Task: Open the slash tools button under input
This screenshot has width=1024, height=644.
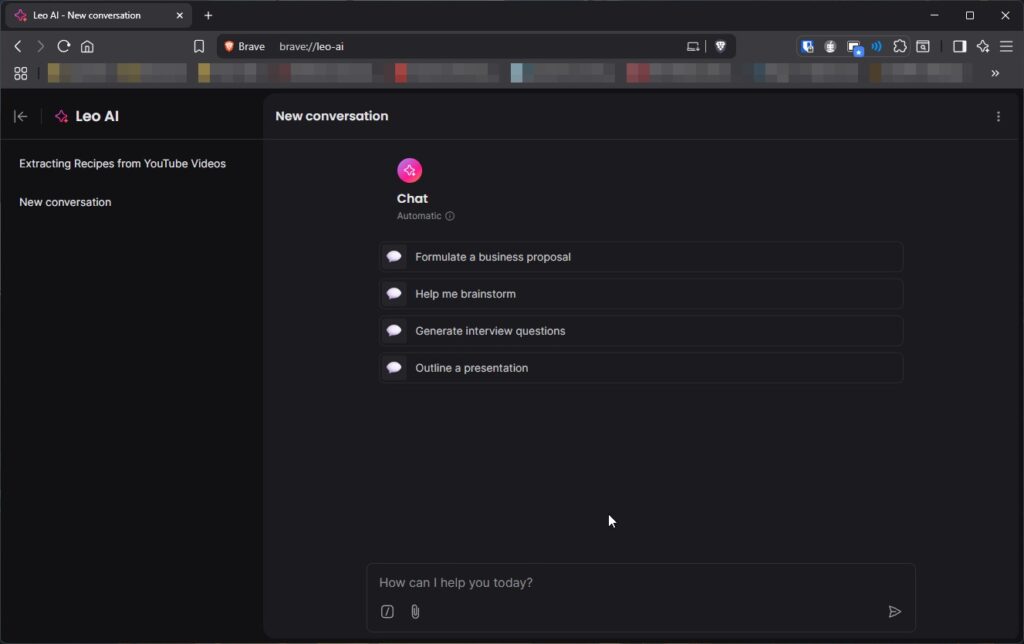Action: coord(387,611)
